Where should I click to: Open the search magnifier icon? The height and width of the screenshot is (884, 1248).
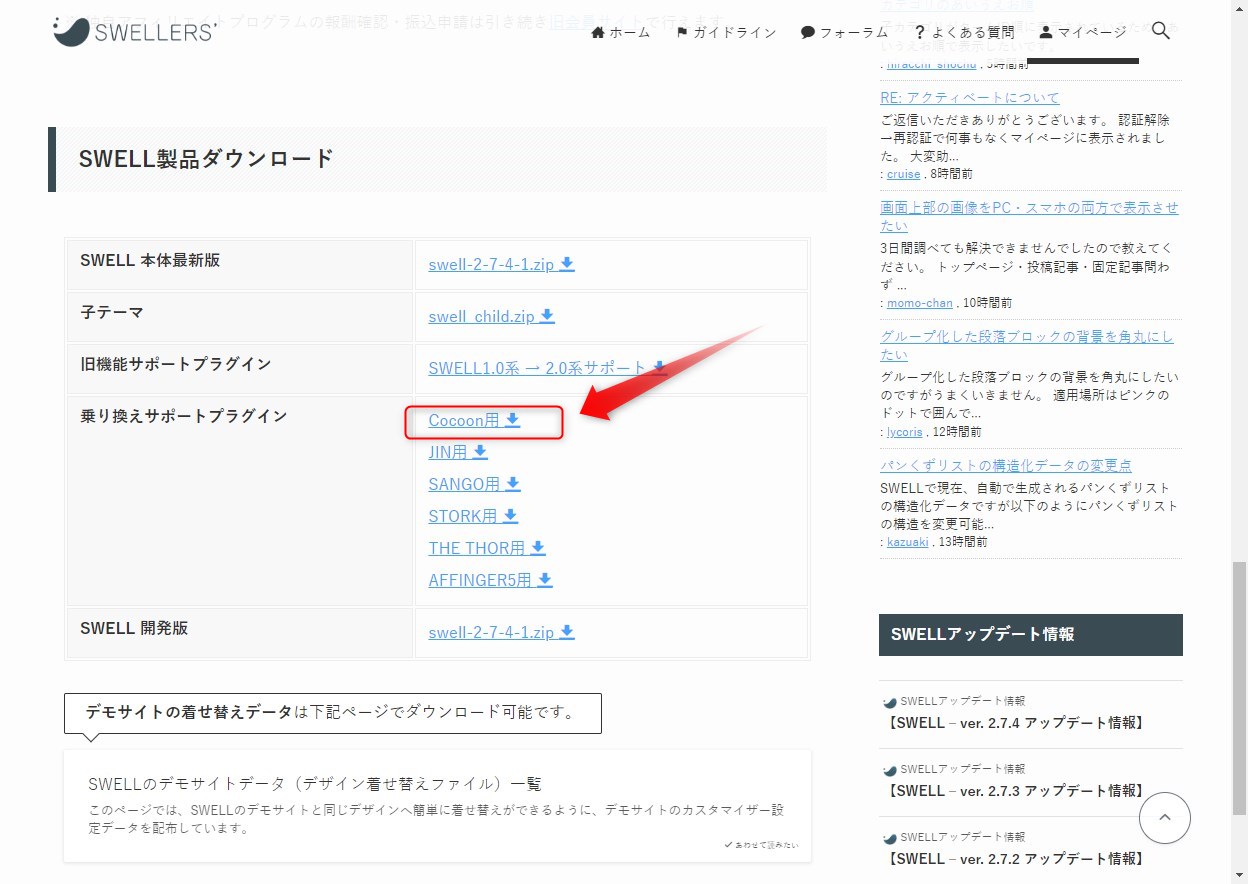coord(1160,31)
